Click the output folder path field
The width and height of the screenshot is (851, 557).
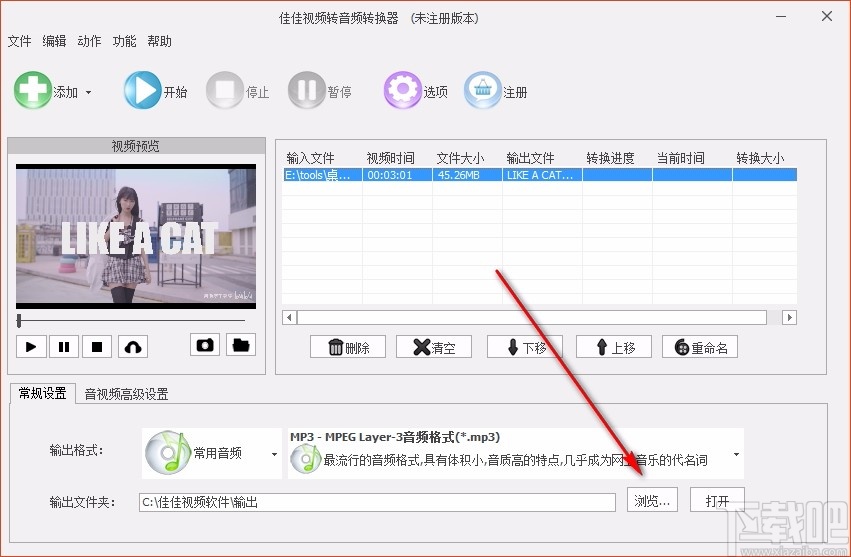(x=377, y=502)
